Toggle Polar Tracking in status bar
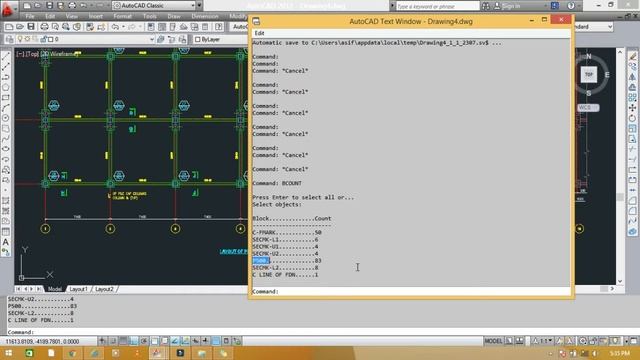The width and height of the screenshot is (640, 360). pyautogui.click(x=144, y=341)
